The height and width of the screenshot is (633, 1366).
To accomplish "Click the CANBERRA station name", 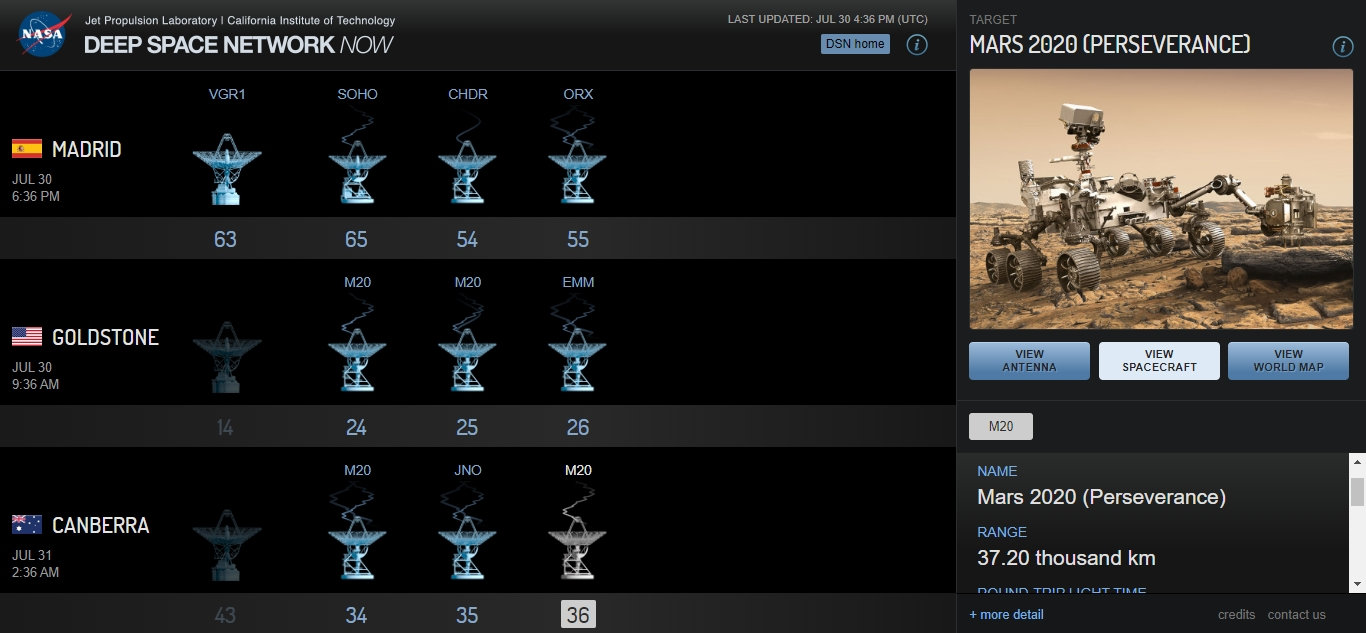I will click(100, 526).
